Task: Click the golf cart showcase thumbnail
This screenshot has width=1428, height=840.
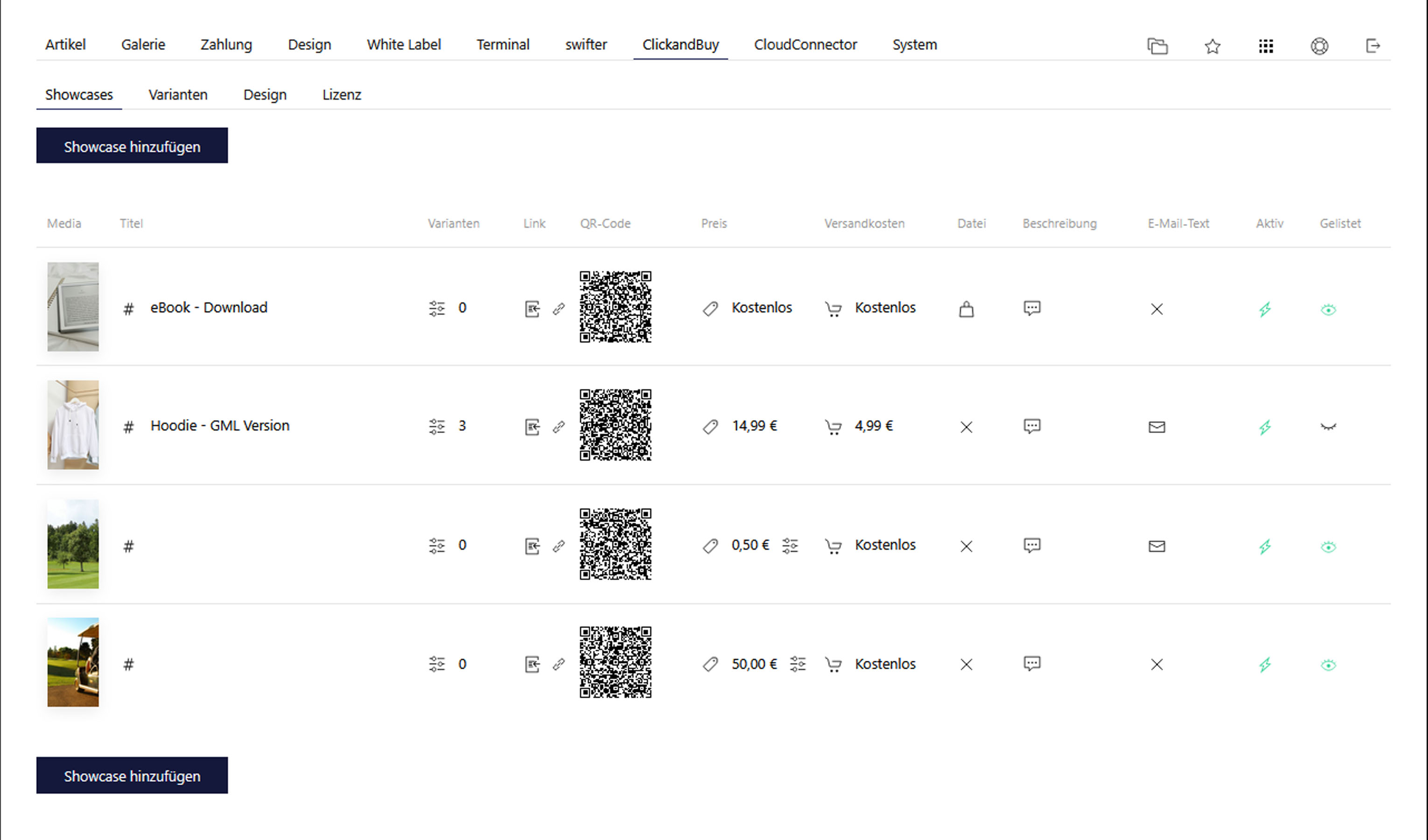Action: pyautogui.click(x=73, y=662)
